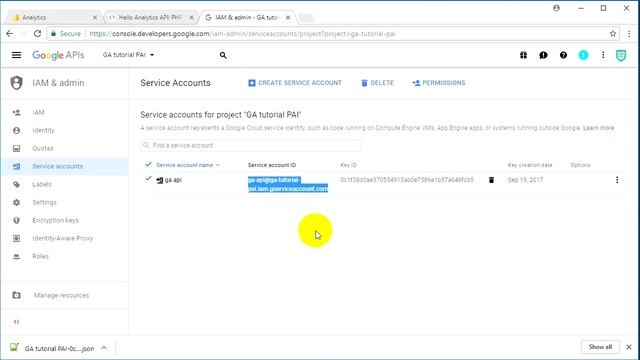Open the gift free trial icon
Image resolution: width=640 pixels, height=360 pixels.
(x=523, y=55)
